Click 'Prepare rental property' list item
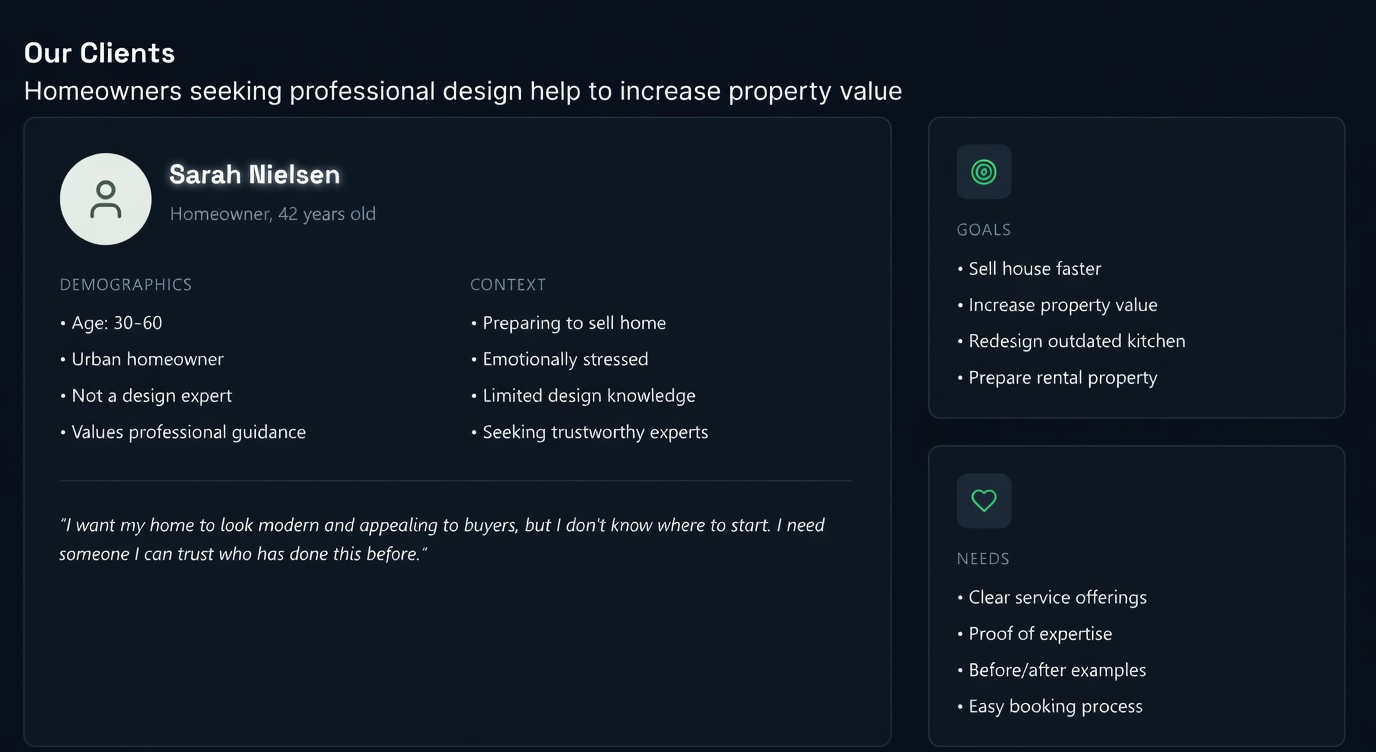This screenshot has height=752, width=1376. (x=1063, y=378)
